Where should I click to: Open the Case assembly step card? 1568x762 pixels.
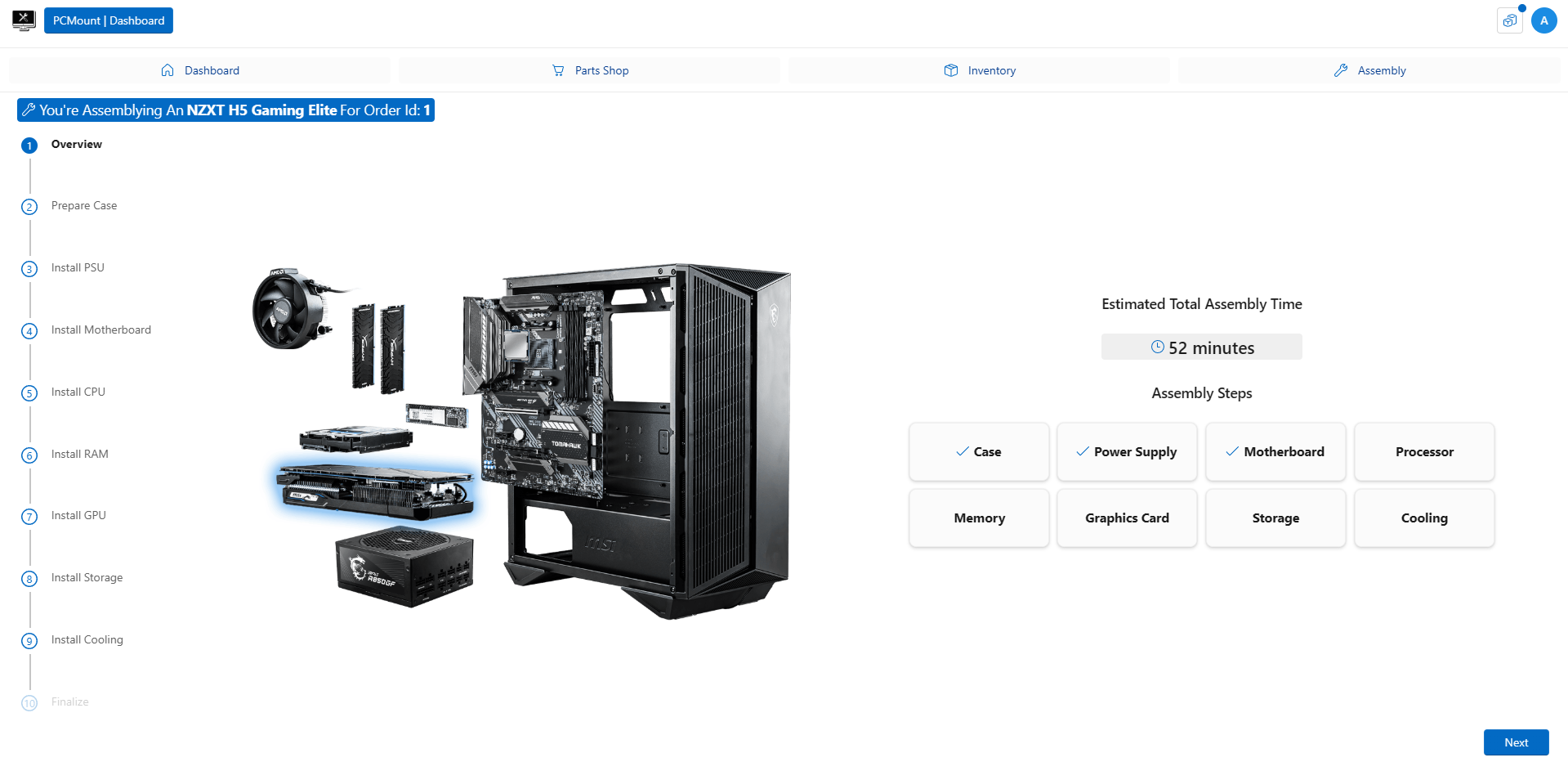point(979,451)
